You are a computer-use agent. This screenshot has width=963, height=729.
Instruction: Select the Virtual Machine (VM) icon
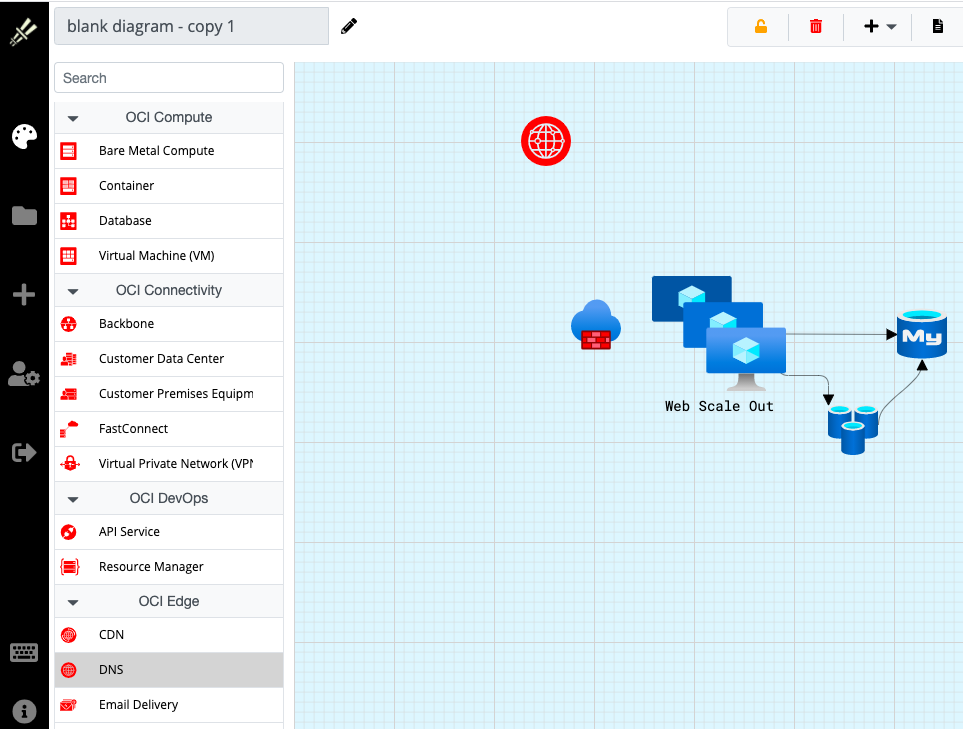(x=69, y=255)
